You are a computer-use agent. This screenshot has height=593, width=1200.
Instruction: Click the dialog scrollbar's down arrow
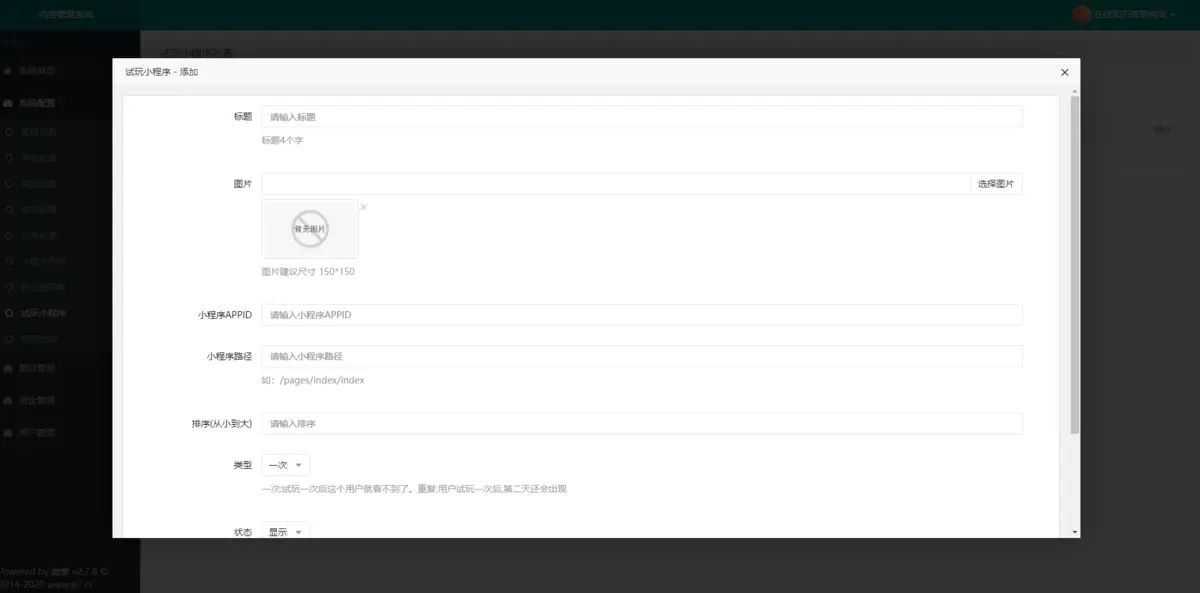1075,533
